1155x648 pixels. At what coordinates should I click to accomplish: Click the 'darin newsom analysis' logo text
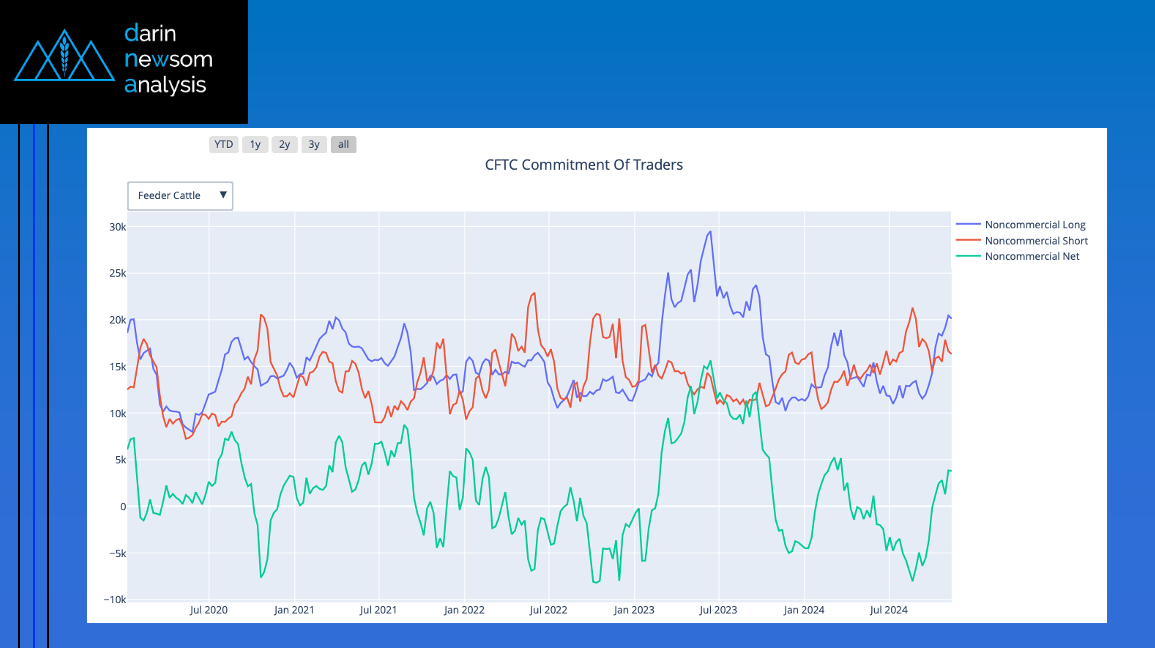point(168,59)
